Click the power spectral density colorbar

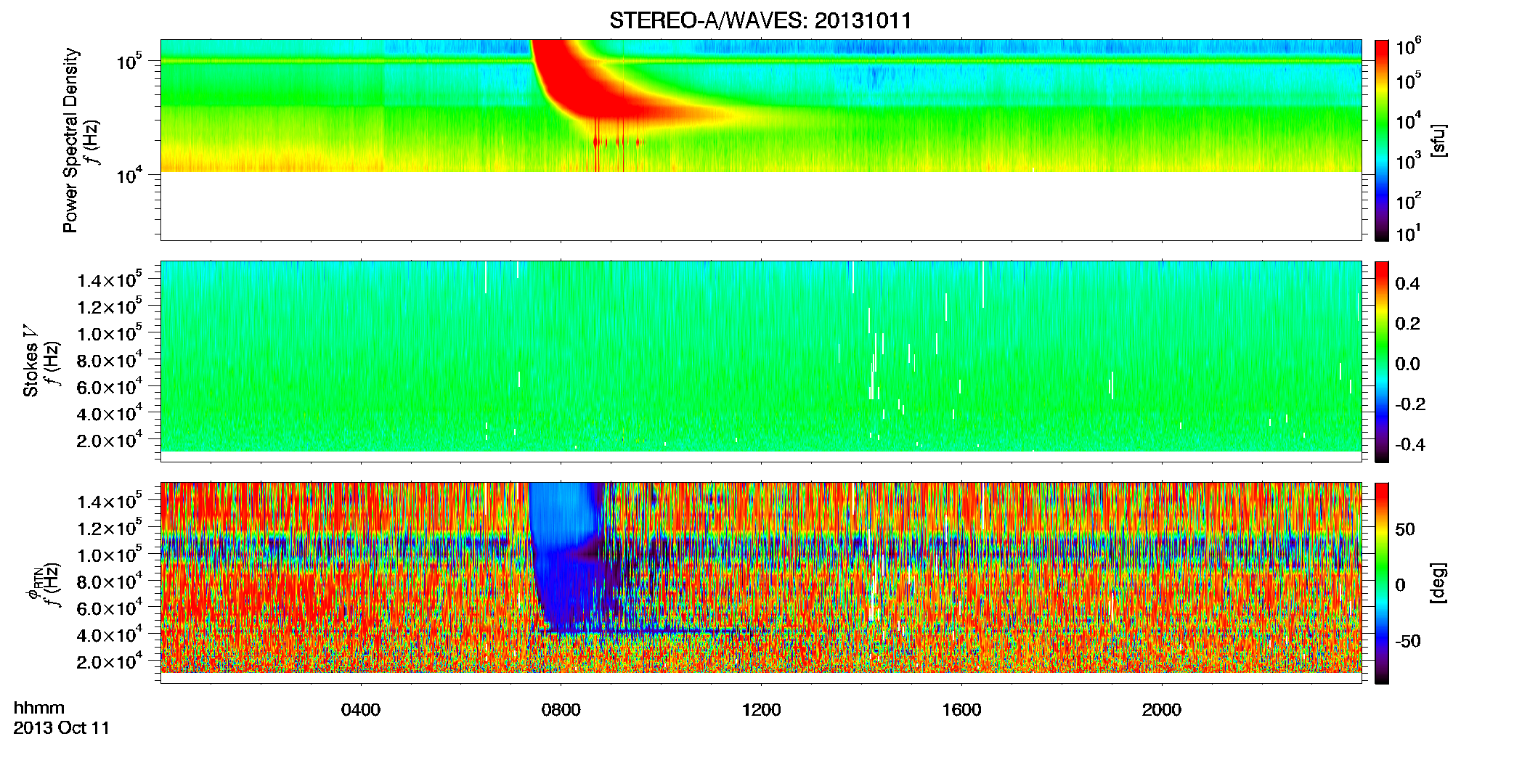point(1382,140)
